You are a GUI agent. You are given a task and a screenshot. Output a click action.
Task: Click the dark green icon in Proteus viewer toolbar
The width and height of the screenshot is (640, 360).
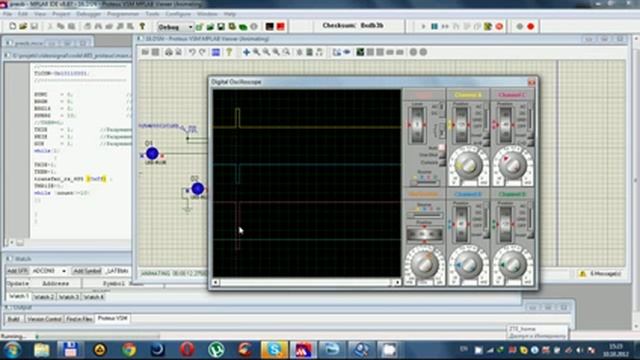(360, 52)
